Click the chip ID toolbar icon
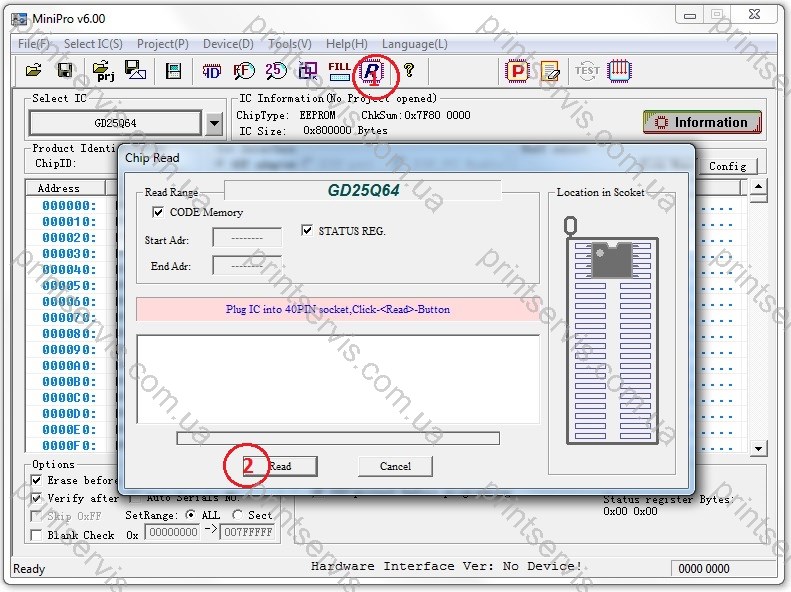Image resolution: width=791 pixels, height=592 pixels. click(x=211, y=71)
